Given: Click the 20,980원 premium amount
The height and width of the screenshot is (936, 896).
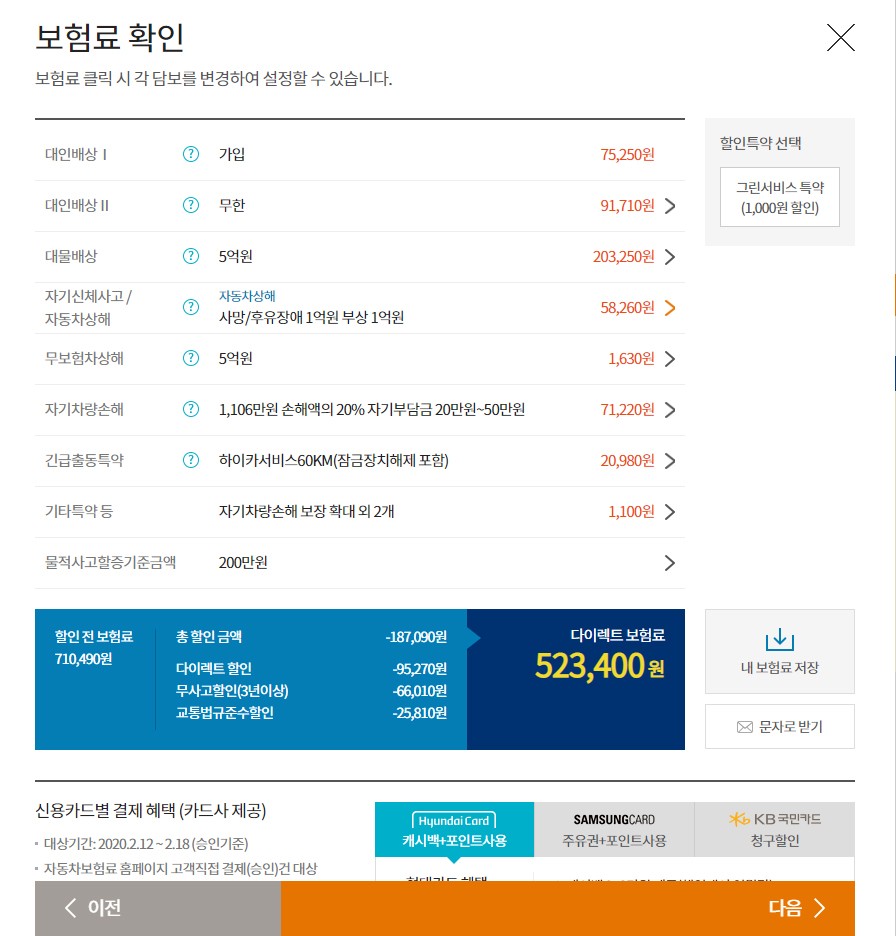Looking at the screenshot, I should coord(627,461).
